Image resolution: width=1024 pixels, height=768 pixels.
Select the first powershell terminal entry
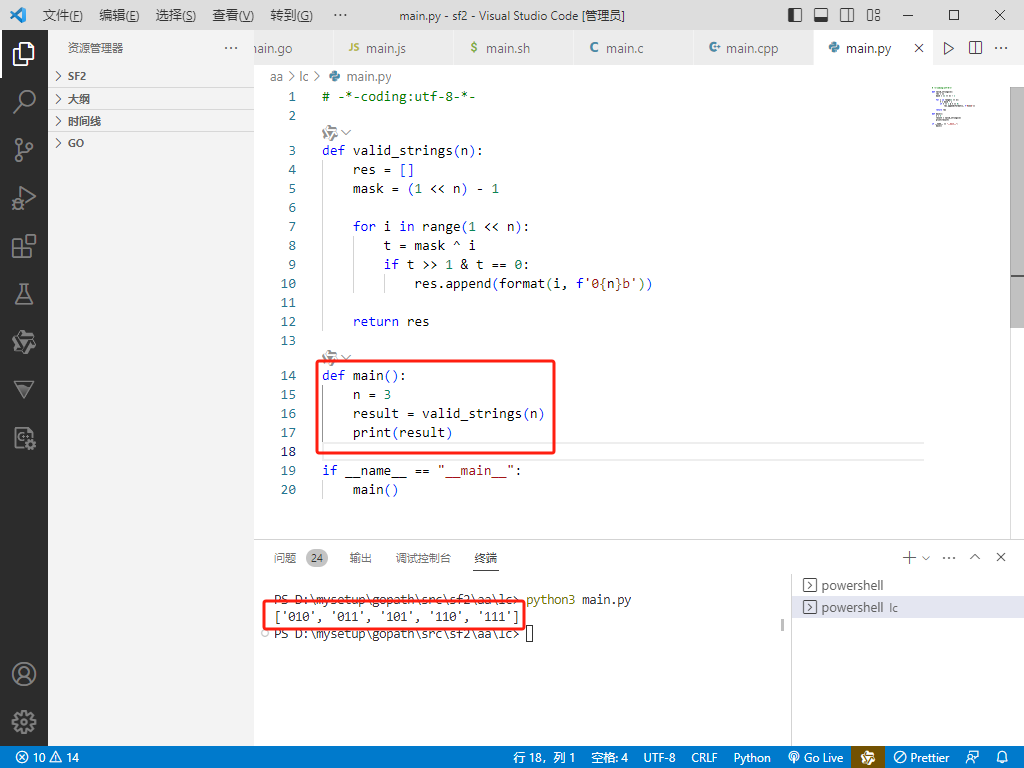[x=908, y=585]
